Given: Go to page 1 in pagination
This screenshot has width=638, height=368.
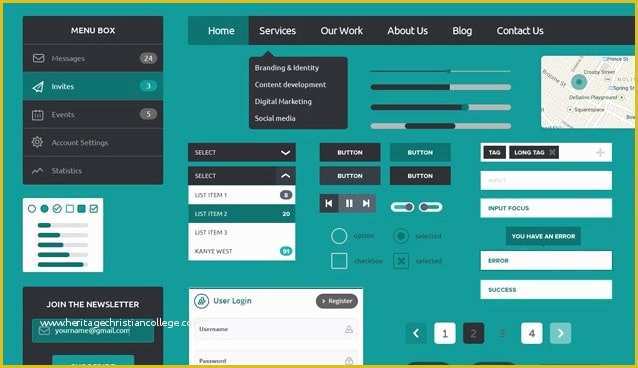Looking at the screenshot, I should pyautogui.click(x=445, y=333).
